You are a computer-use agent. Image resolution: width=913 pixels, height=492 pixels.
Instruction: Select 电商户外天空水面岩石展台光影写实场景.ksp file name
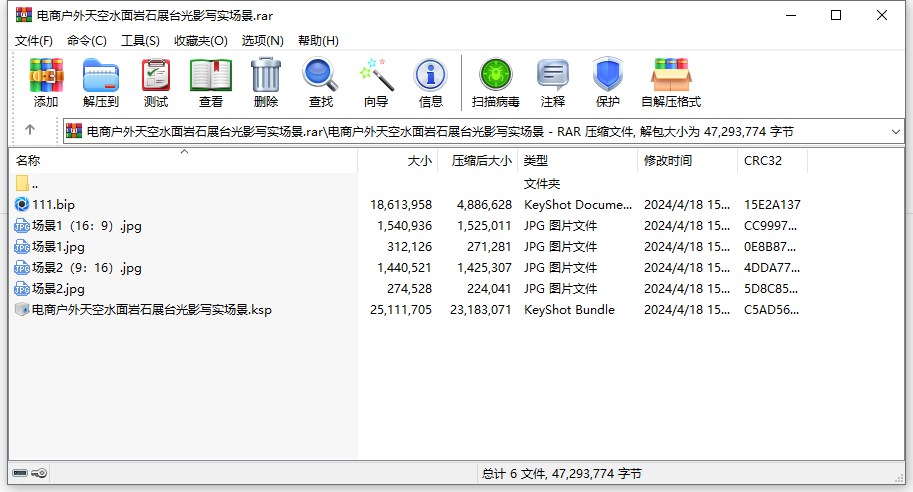151,310
